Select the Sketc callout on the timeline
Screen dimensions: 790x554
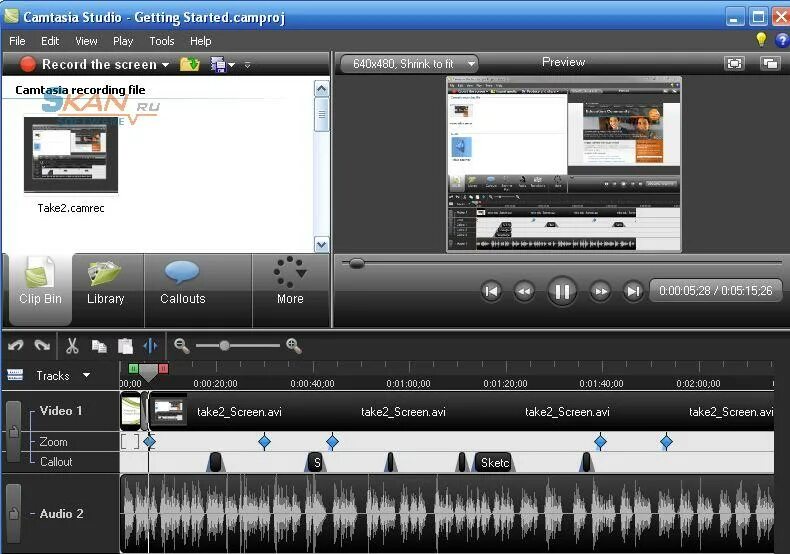click(494, 462)
